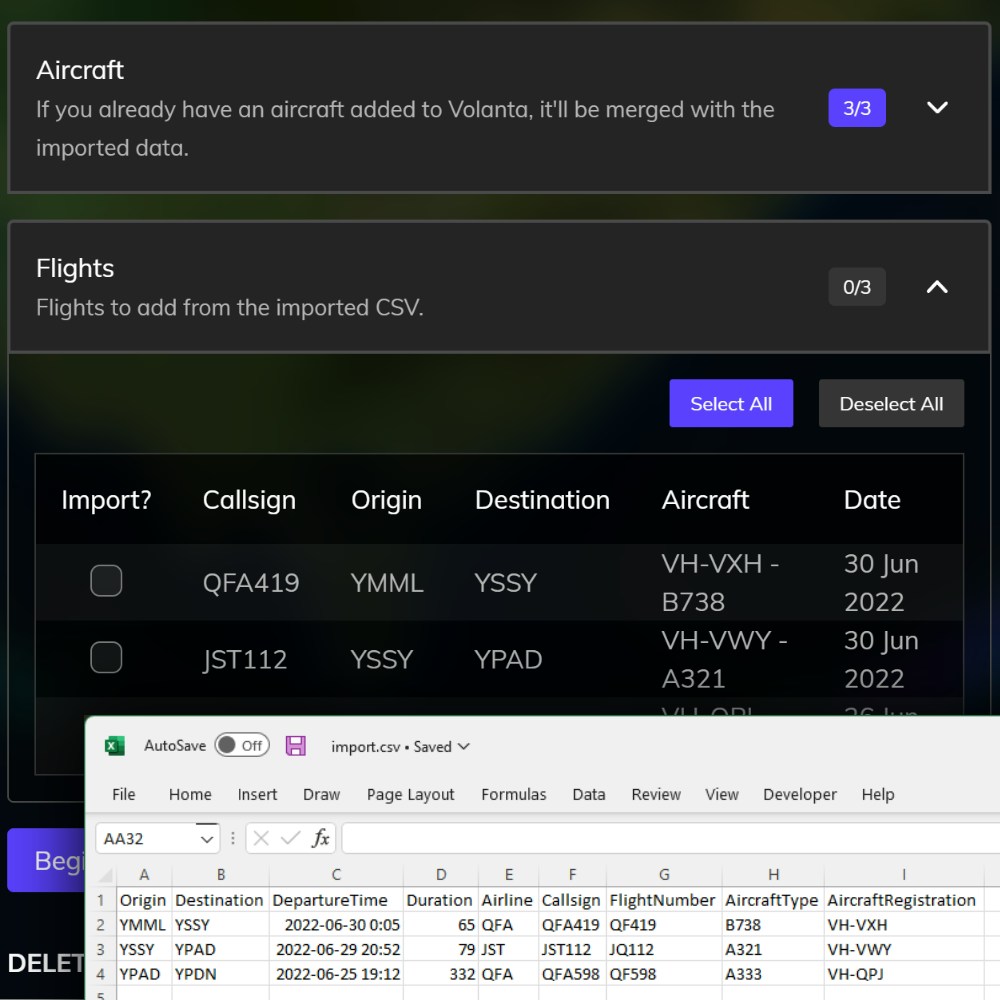
Task: Click inside the Excel formula bar
Action: click(x=660, y=839)
